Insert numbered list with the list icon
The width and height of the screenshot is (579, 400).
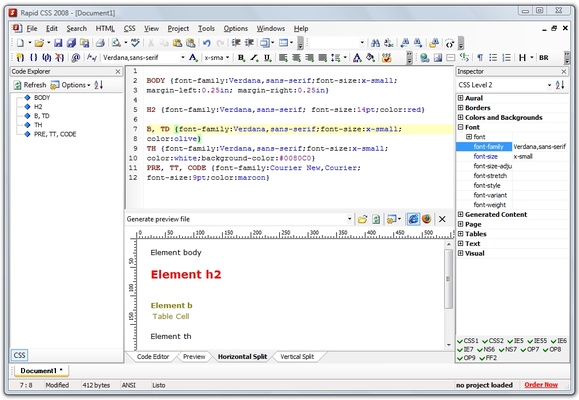(x=507, y=58)
